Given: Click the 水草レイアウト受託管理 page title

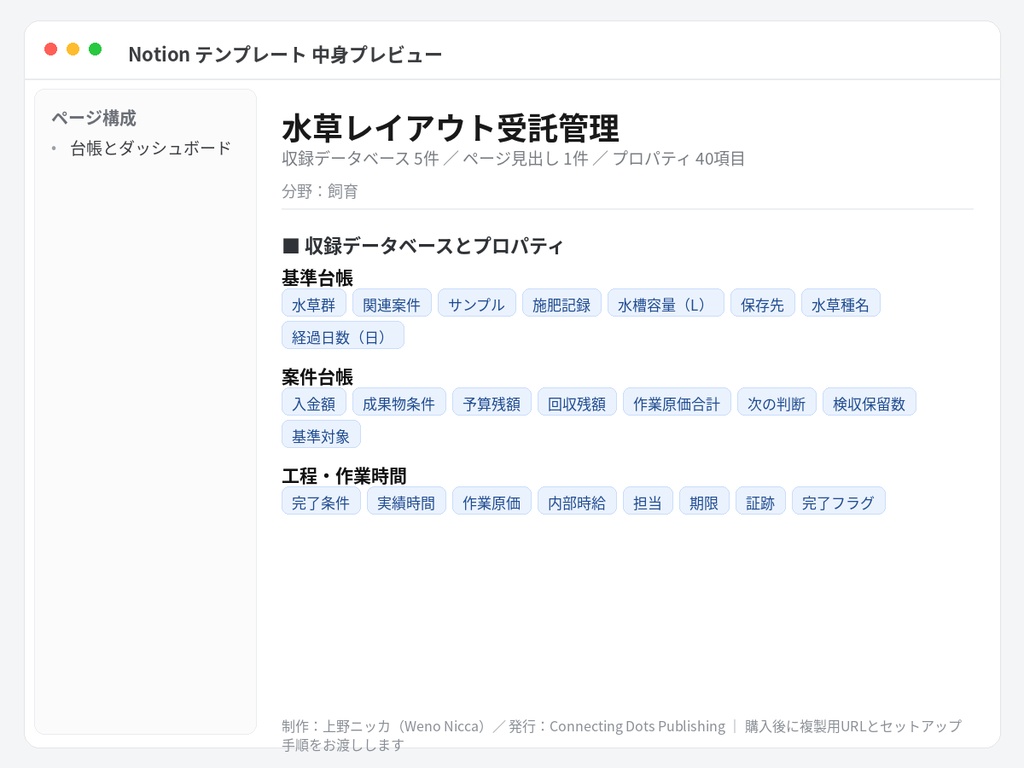Looking at the screenshot, I should click(451, 127).
